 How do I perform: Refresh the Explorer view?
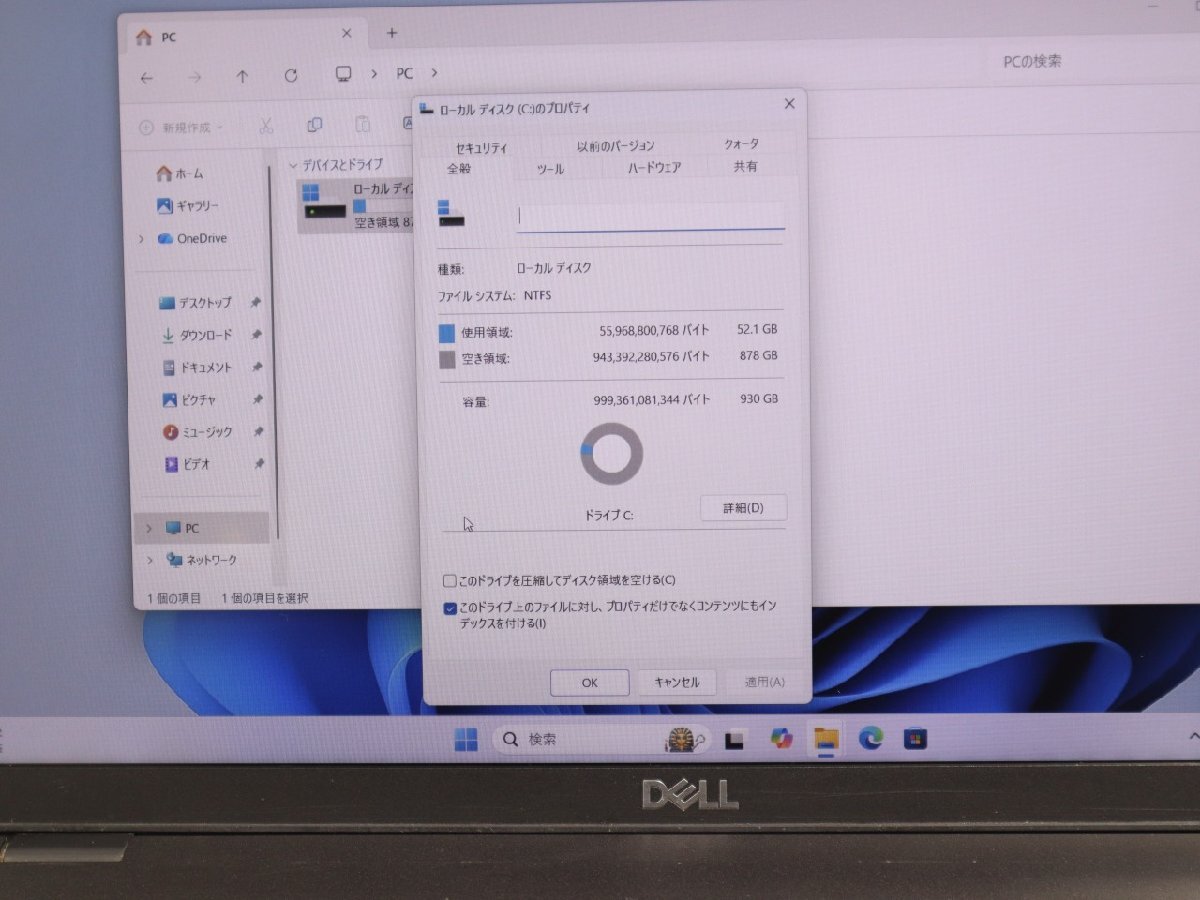[x=291, y=75]
